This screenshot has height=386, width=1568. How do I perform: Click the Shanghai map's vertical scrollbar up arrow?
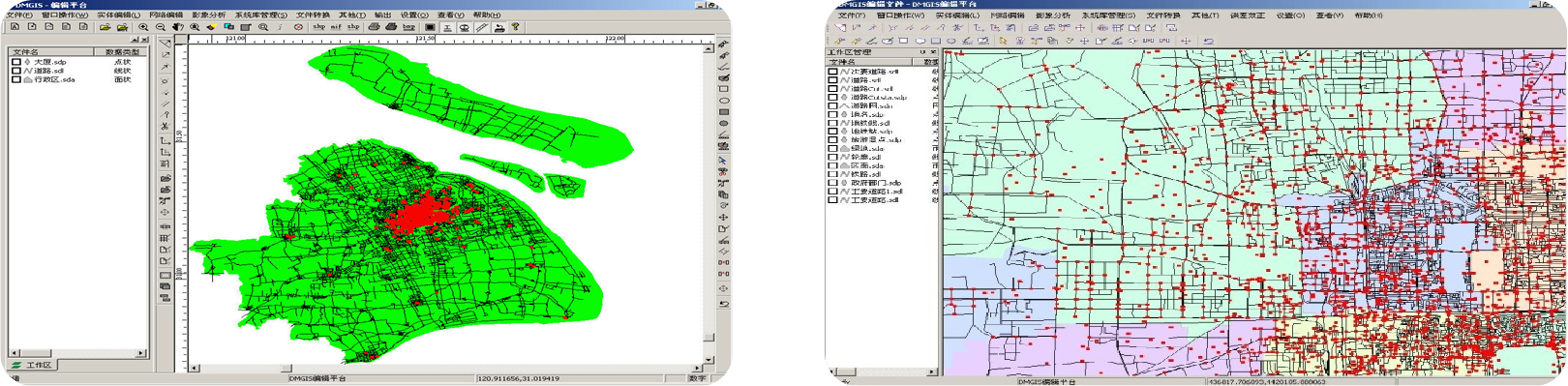[x=709, y=47]
